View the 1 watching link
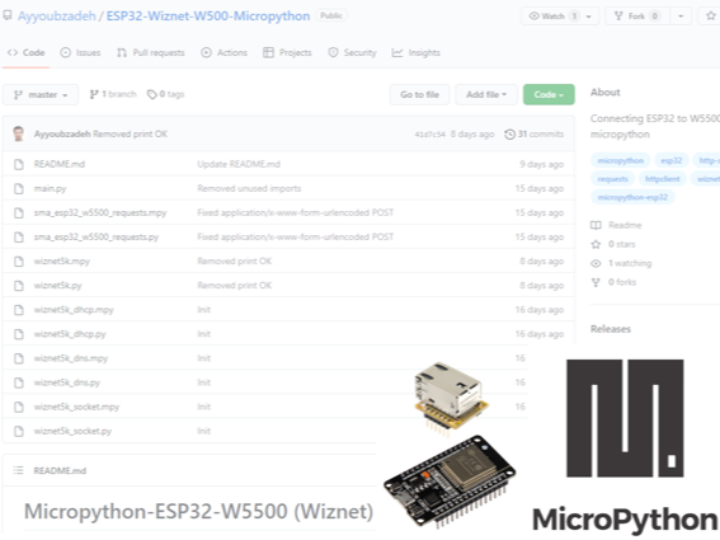The height and width of the screenshot is (540, 720). (x=621, y=263)
